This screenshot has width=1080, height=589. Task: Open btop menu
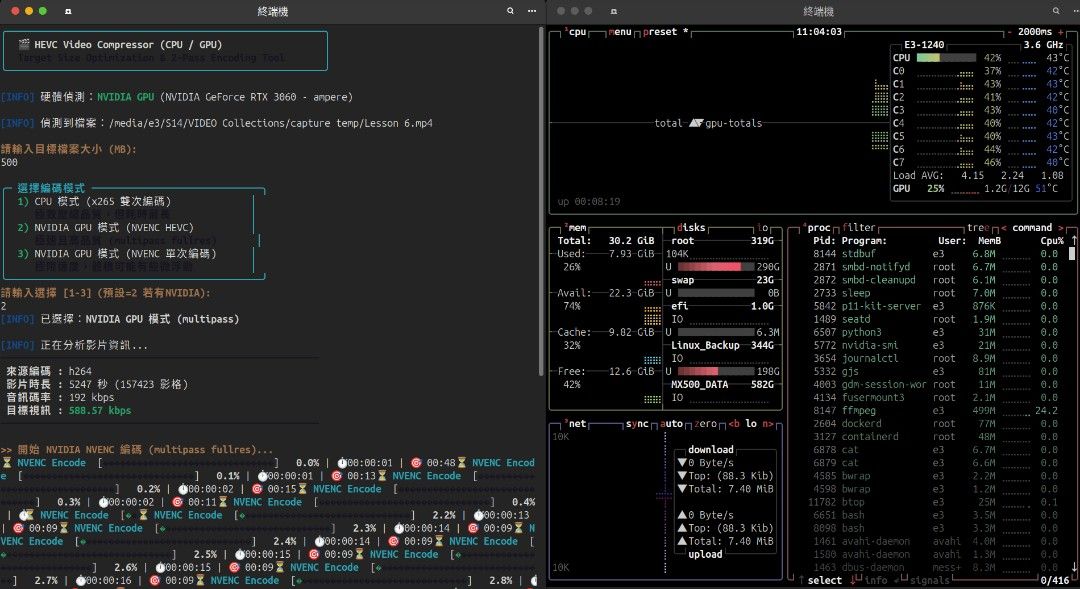[620, 32]
